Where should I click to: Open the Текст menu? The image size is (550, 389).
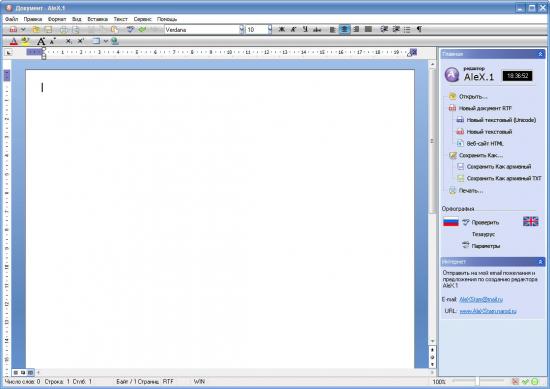121,19
